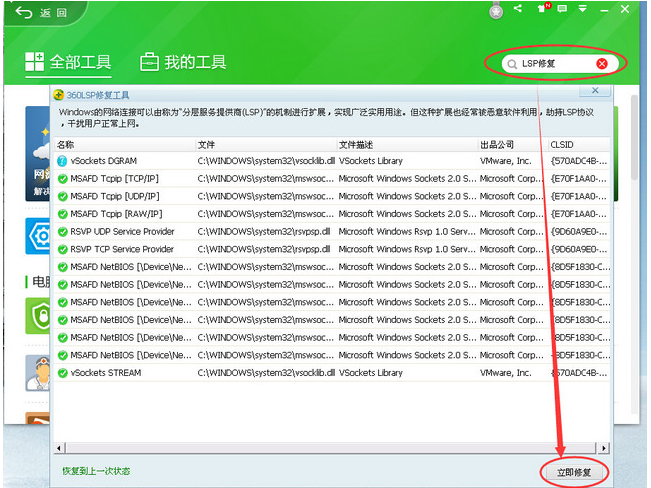Select MSAFD Tcpip [UDP/IP] row
651x488 pixels.
[x=332, y=196]
